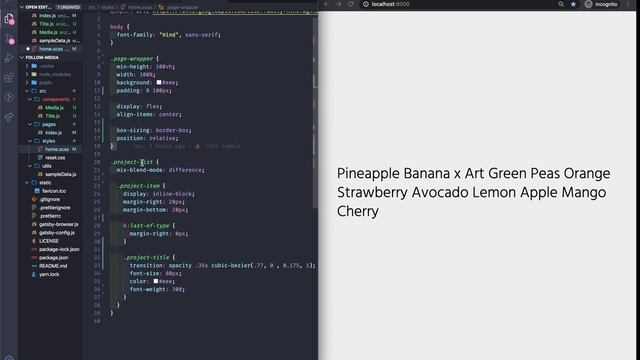Open gatsby-browser.js file
Viewport: 640px width, 360px height.
click(x=59, y=224)
